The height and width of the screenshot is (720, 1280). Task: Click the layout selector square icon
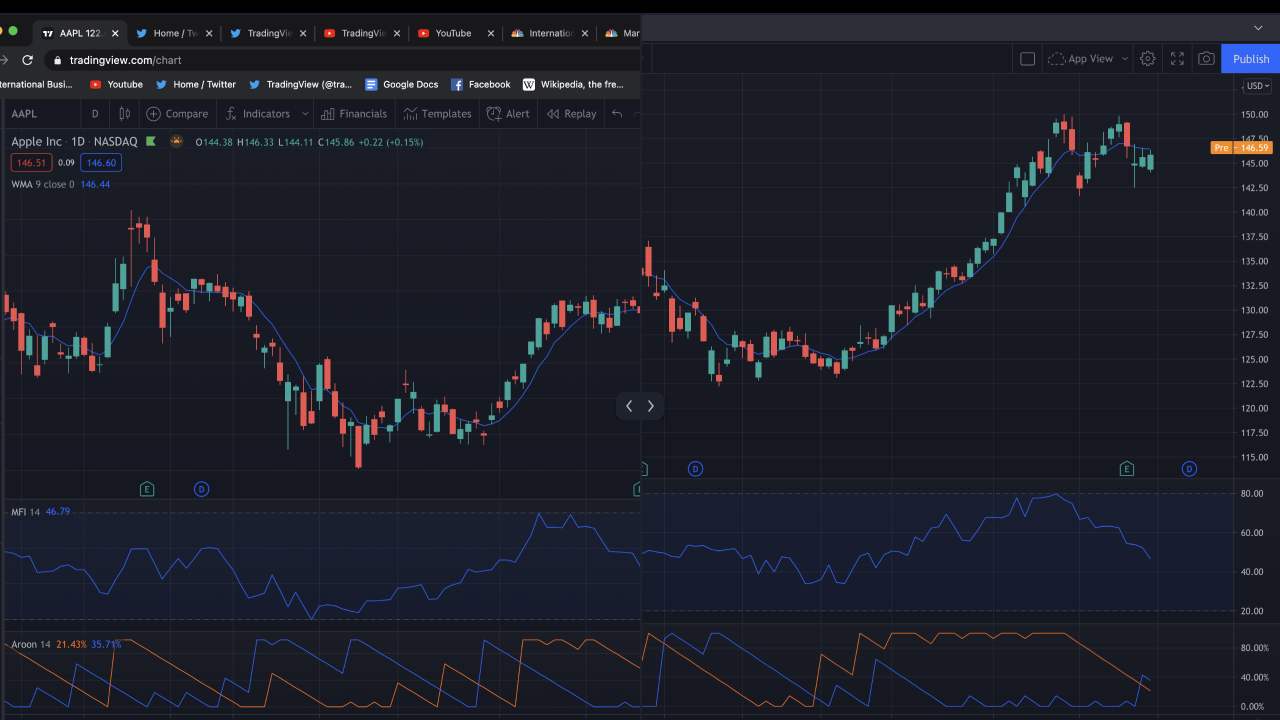point(1027,59)
